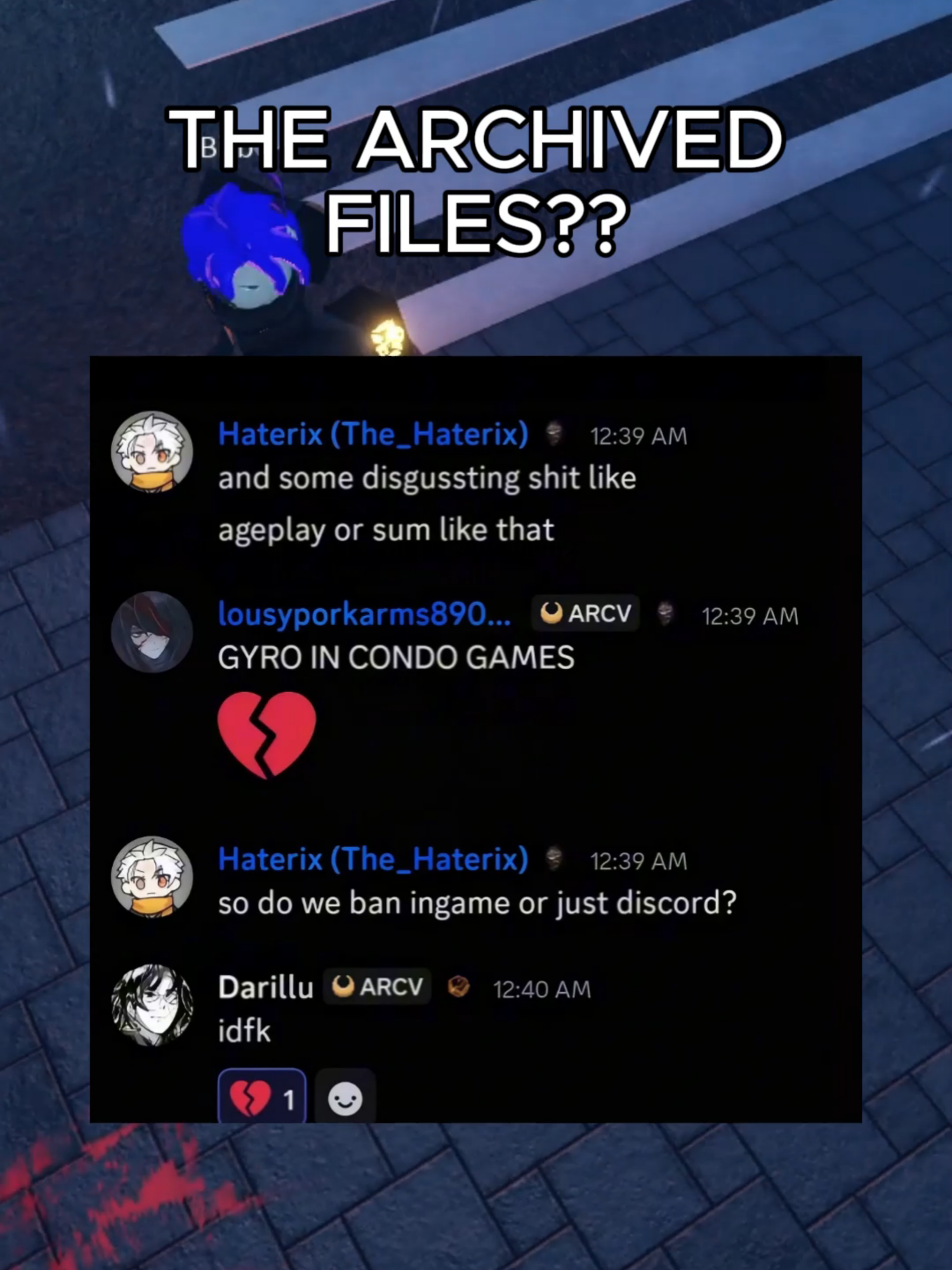The image size is (952, 1270).
Task: Click the 12:40 AM timestamp on Darillu's message
Action: (542, 989)
